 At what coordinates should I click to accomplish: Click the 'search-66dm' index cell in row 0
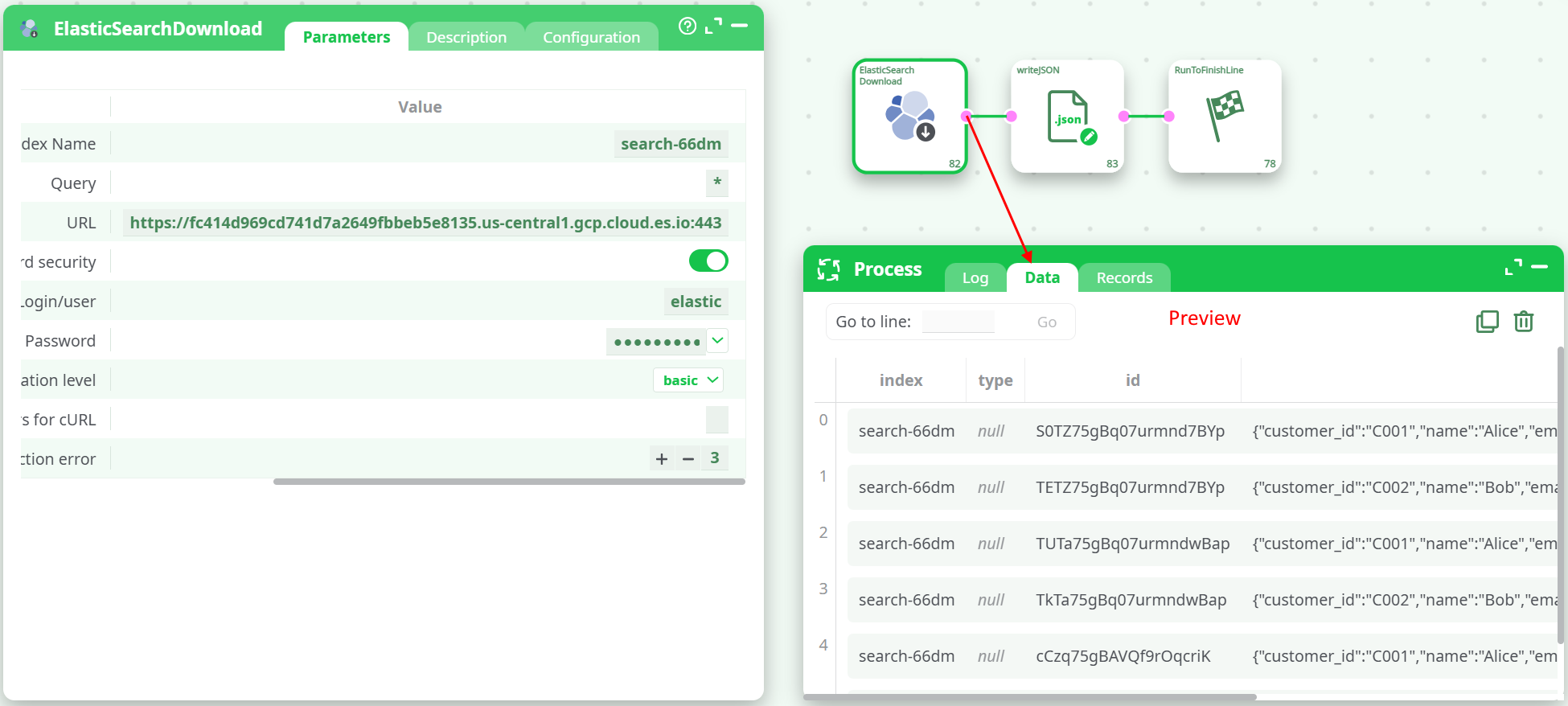pos(906,431)
